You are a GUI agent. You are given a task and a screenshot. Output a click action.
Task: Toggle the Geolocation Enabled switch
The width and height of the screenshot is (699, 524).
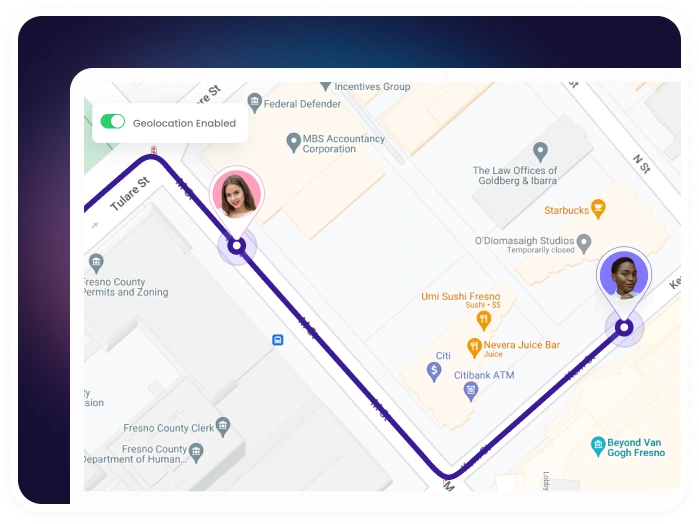112,121
